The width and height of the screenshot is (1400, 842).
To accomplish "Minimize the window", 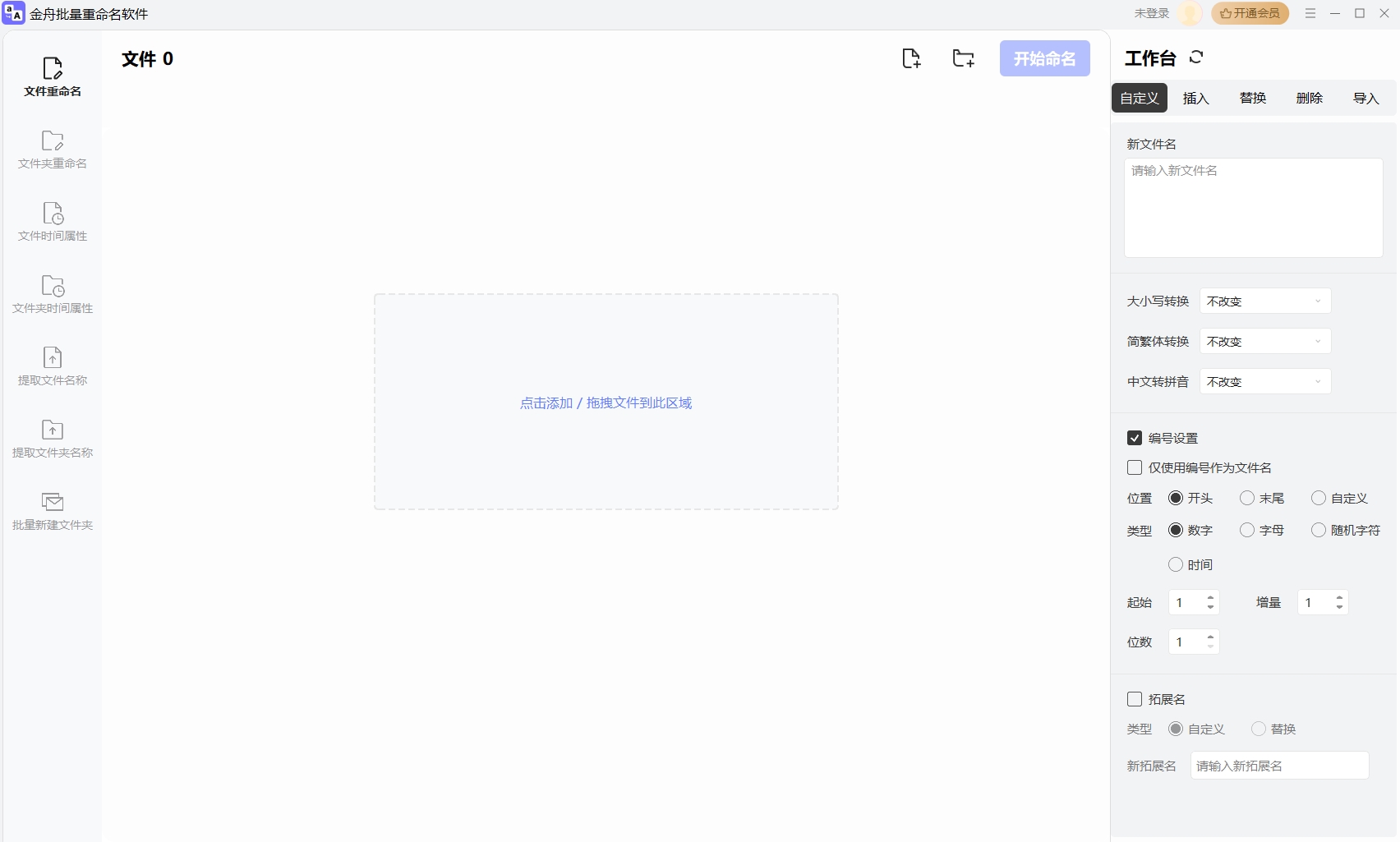I will point(1335,13).
